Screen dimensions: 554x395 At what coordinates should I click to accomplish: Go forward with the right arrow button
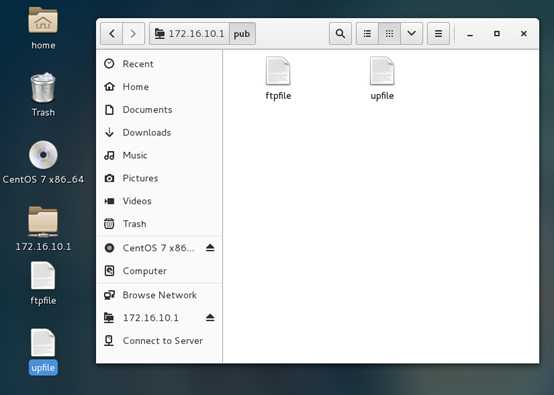pos(133,34)
